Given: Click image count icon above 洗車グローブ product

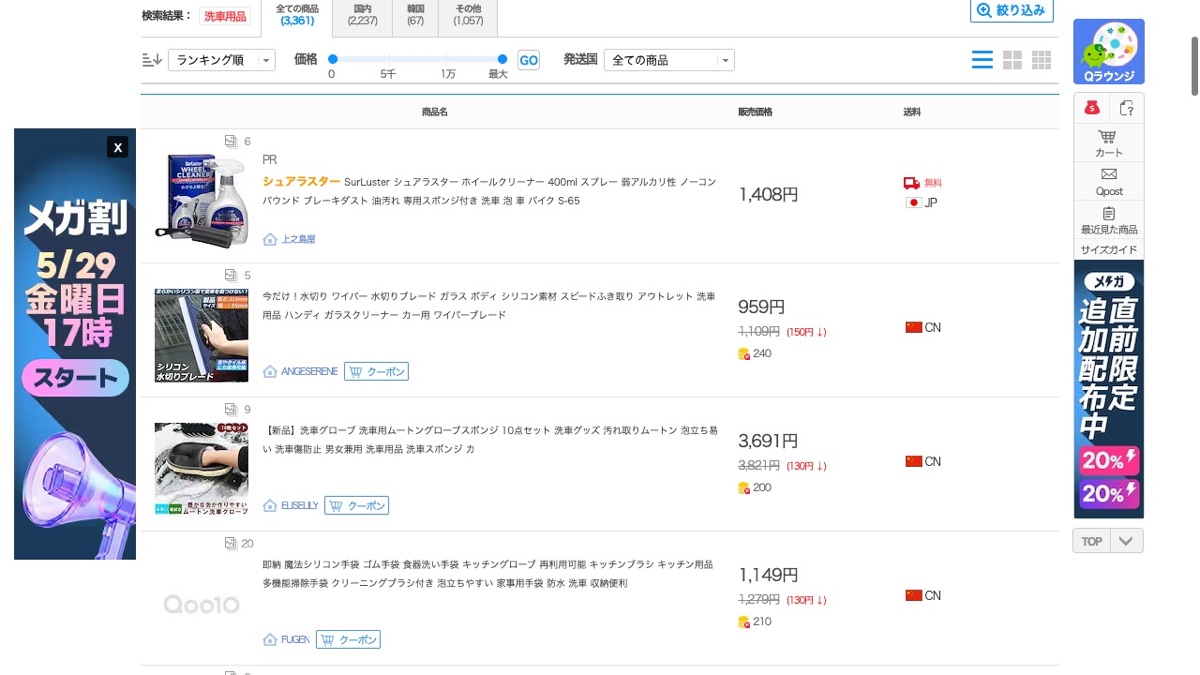Looking at the screenshot, I should pos(231,409).
